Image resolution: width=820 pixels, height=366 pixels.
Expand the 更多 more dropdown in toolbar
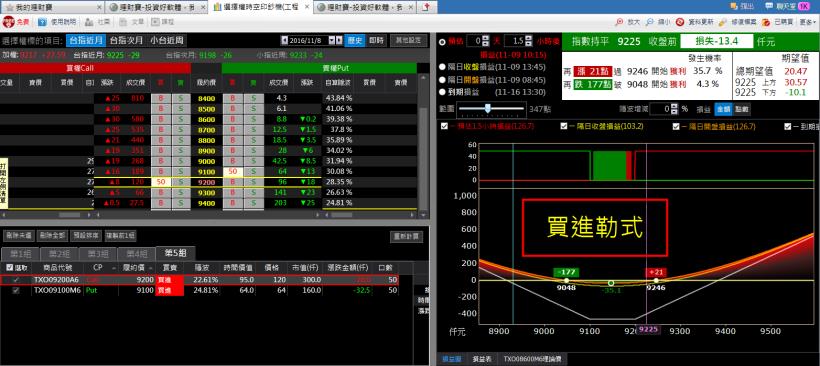click(808, 22)
